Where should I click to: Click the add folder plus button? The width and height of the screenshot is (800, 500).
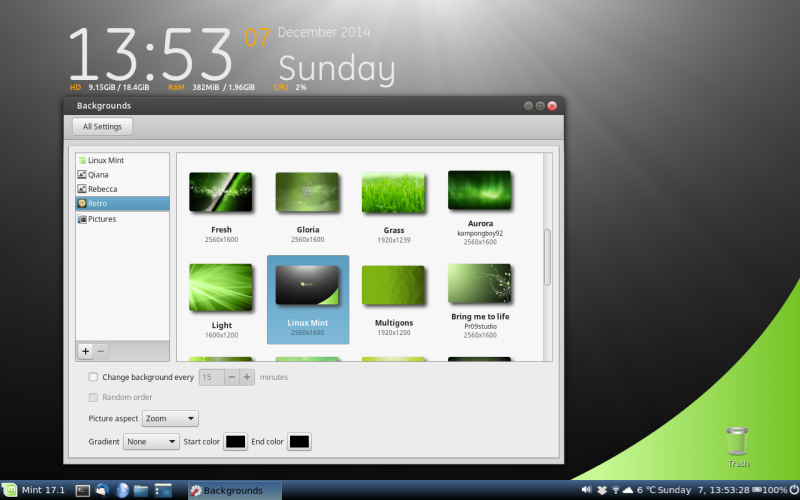pyautogui.click(x=85, y=351)
